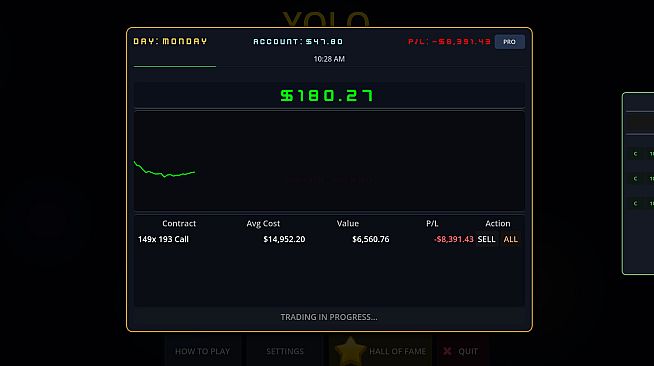Click the red X quit icon

(x=447, y=351)
